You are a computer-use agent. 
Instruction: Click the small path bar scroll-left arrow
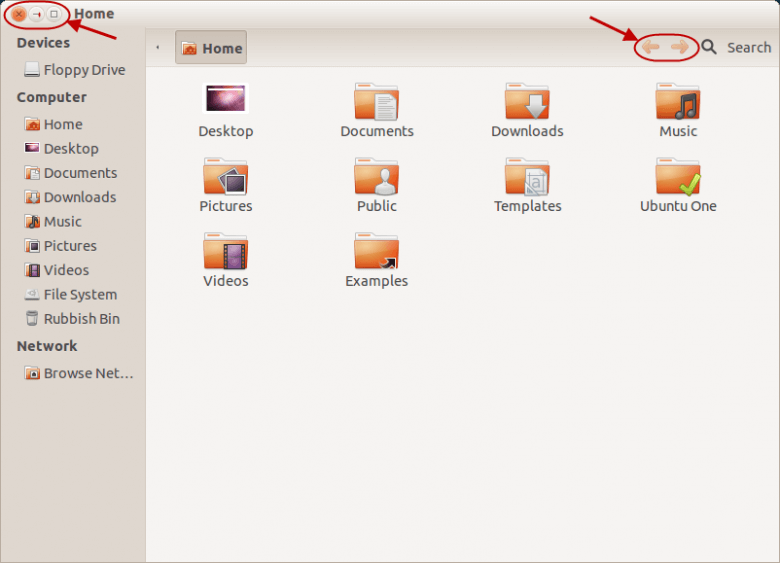click(x=158, y=47)
